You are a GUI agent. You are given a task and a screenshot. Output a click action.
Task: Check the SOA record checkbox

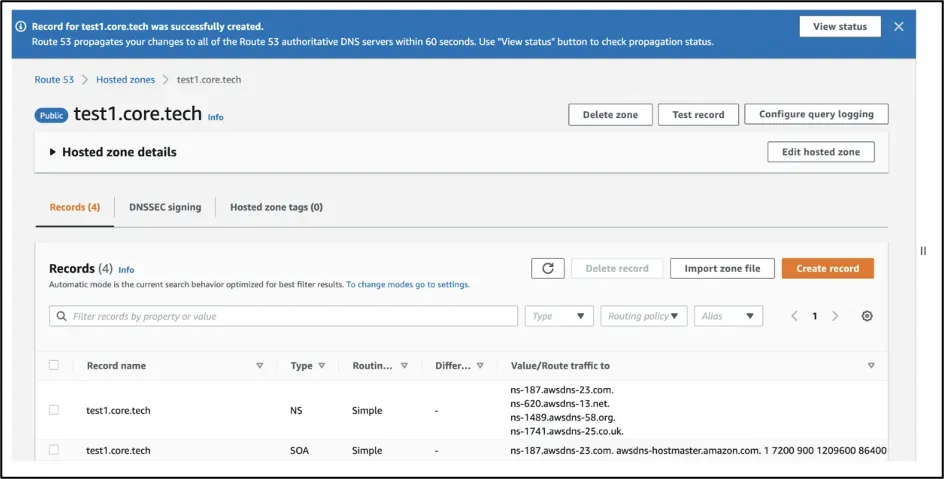pyautogui.click(x=54, y=449)
